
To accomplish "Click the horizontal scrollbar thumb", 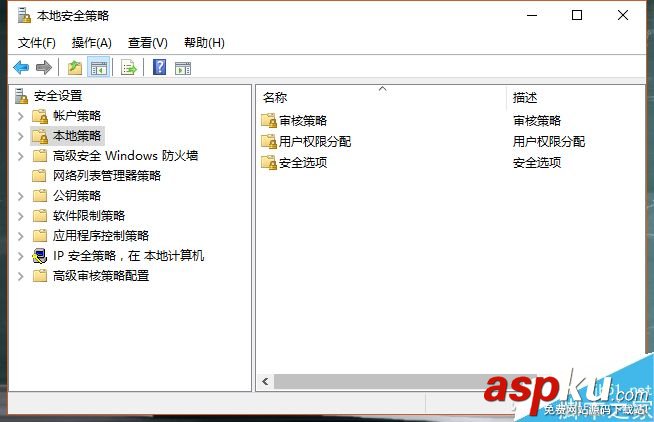I will point(405,381).
